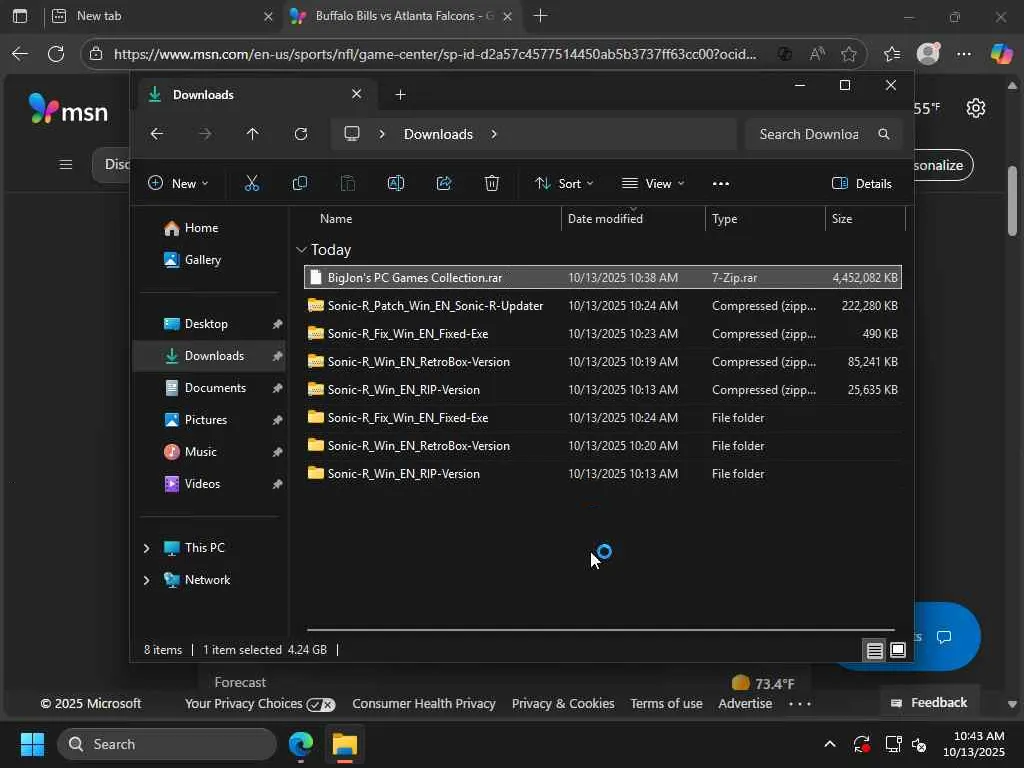Viewport: 1024px width, 768px height.
Task: Switch to large thumbnails view in status bar
Action: (898, 650)
